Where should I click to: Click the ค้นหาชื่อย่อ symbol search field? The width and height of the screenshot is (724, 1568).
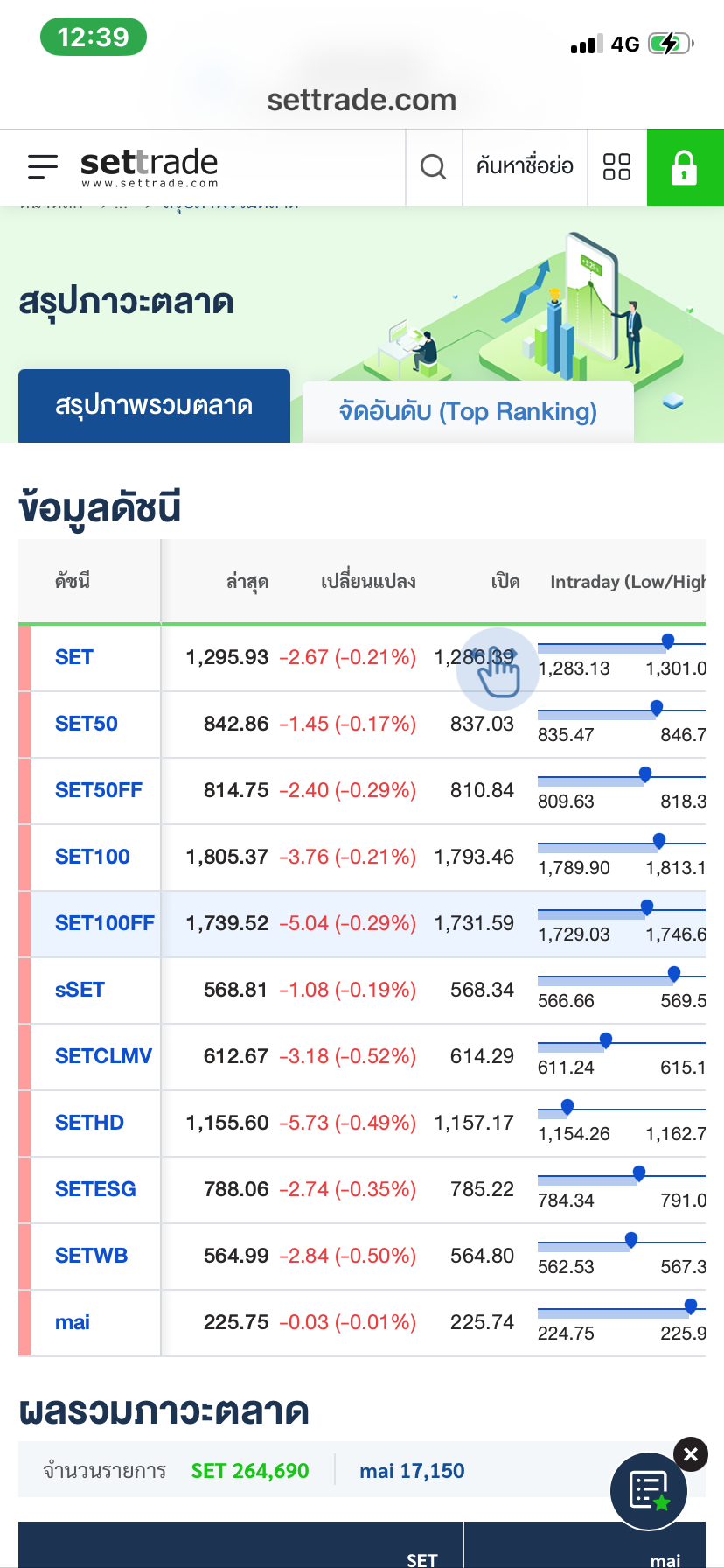pyautogui.click(x=525, y=166)
